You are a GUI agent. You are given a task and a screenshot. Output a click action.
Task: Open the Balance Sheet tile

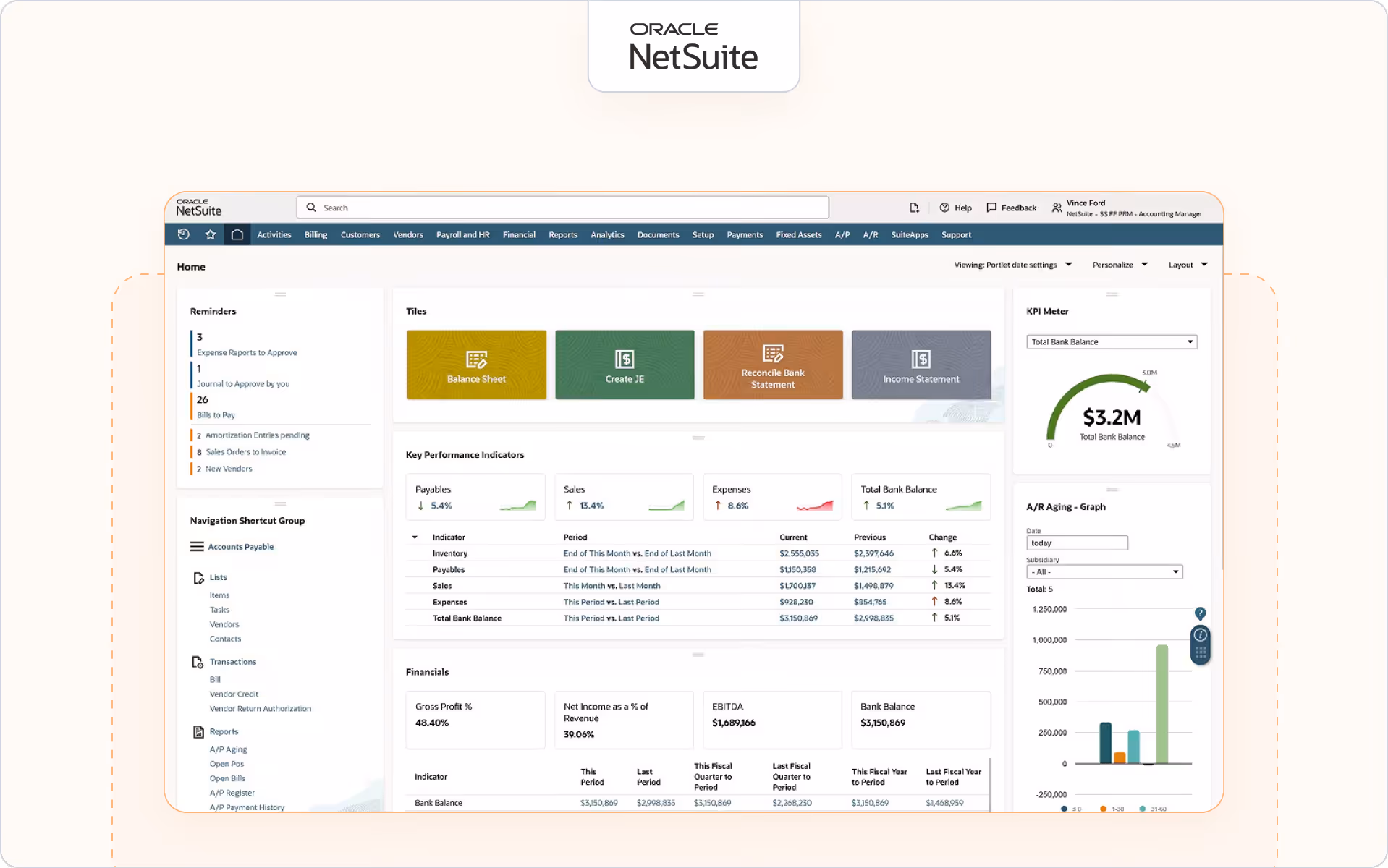click(x=476, y=365)
